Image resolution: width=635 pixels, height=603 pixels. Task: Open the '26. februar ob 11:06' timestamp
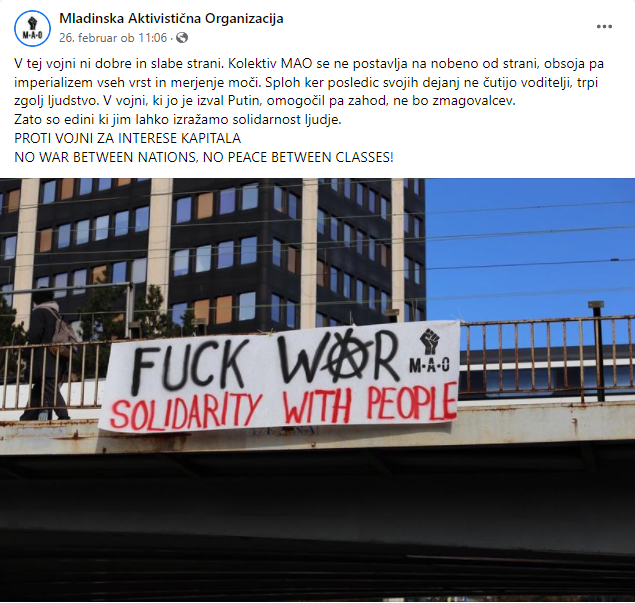113,38
